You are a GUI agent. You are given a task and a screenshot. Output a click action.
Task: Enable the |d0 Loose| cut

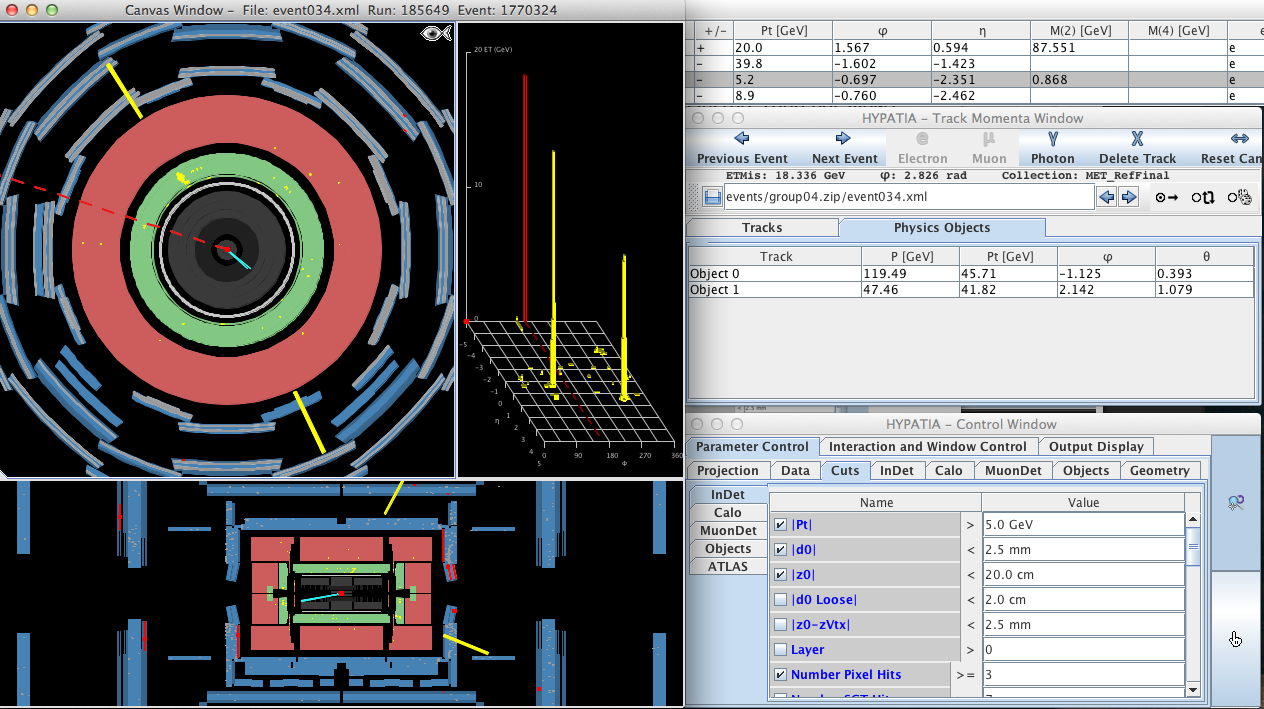coord(780,600)
